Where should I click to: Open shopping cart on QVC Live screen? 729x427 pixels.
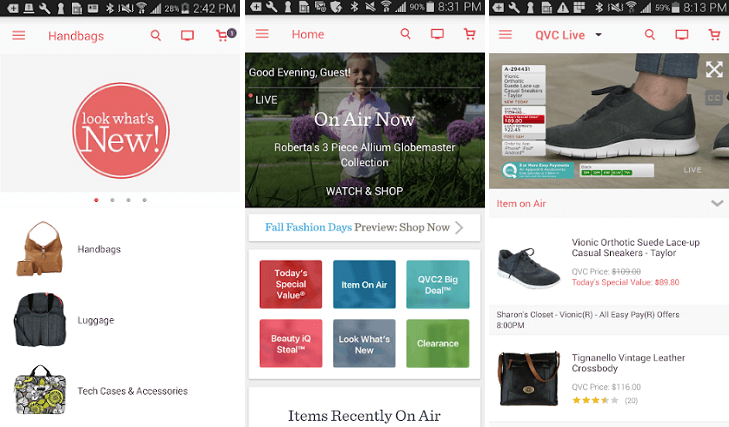(714, 35)
